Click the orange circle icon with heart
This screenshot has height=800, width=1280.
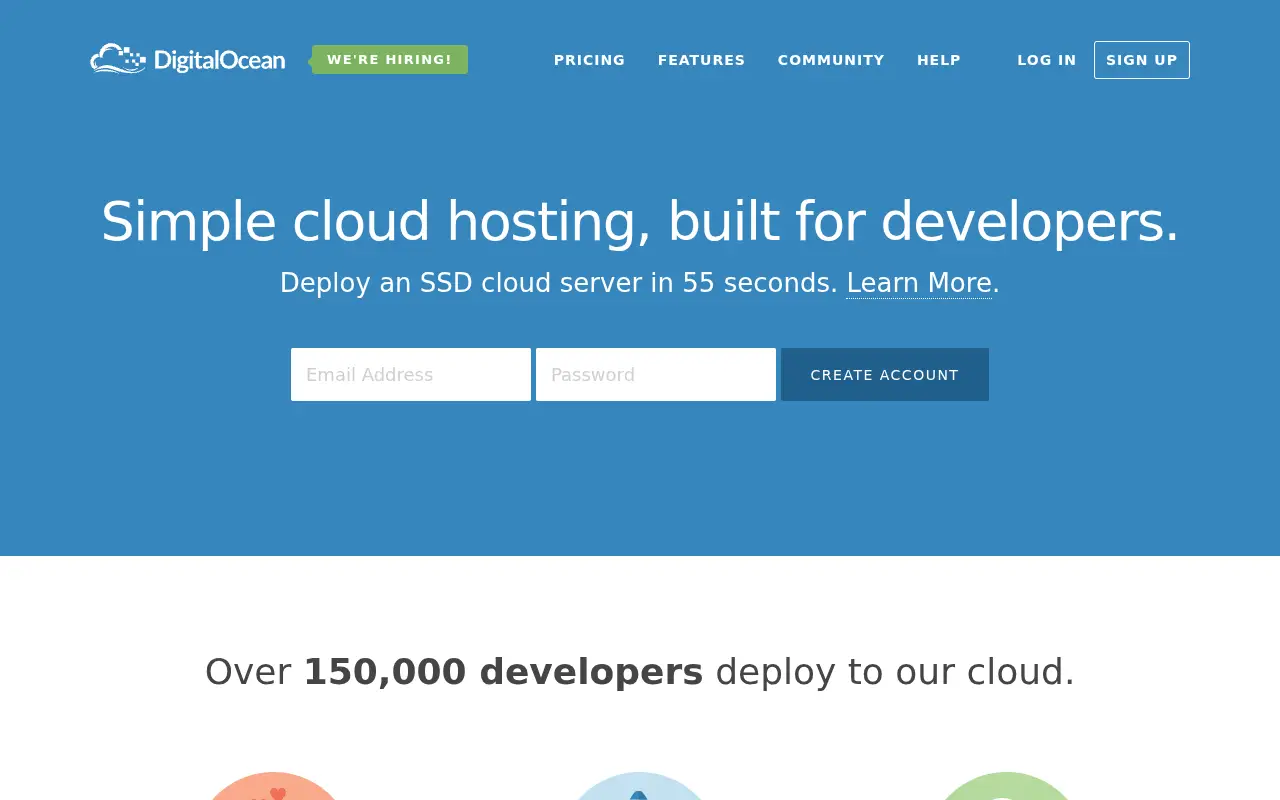point(273,786)
